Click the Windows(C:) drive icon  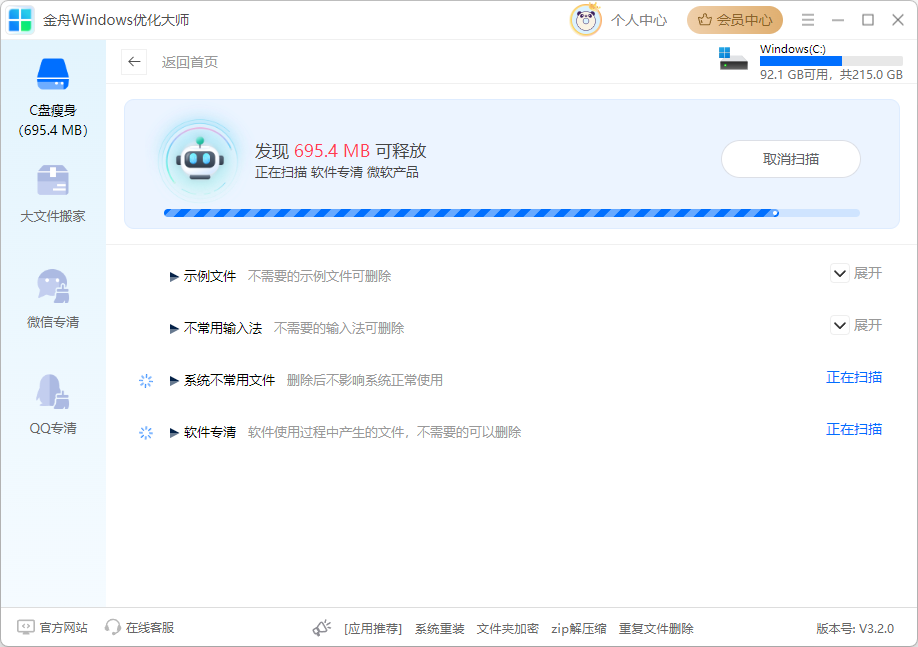[x=733, y=59]
